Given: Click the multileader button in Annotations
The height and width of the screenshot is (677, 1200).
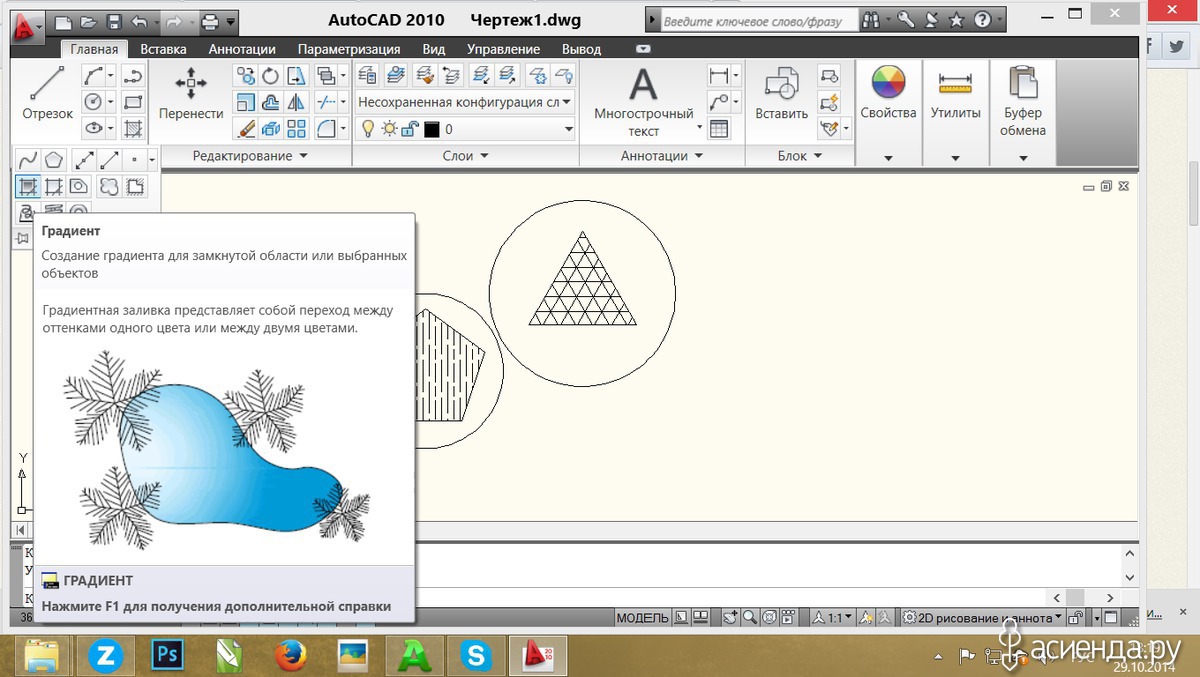Looking at the screenshot, I should tap(718, 102).
